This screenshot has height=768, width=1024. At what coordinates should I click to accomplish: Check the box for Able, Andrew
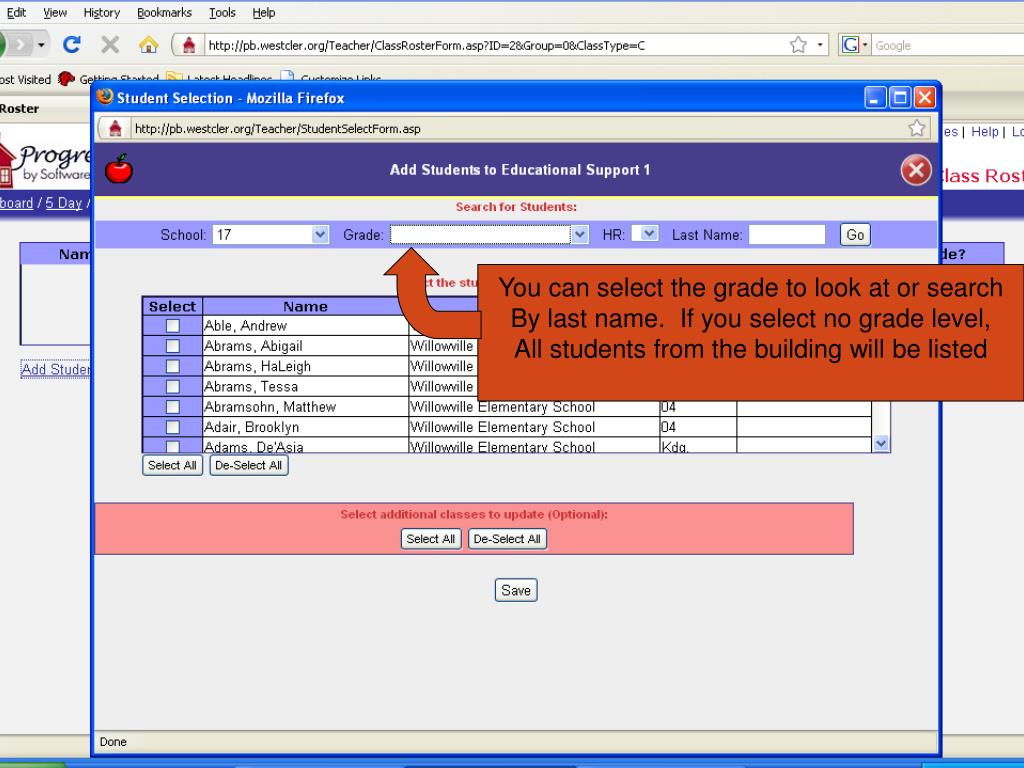pyautogui.click(x=172, y=325)
